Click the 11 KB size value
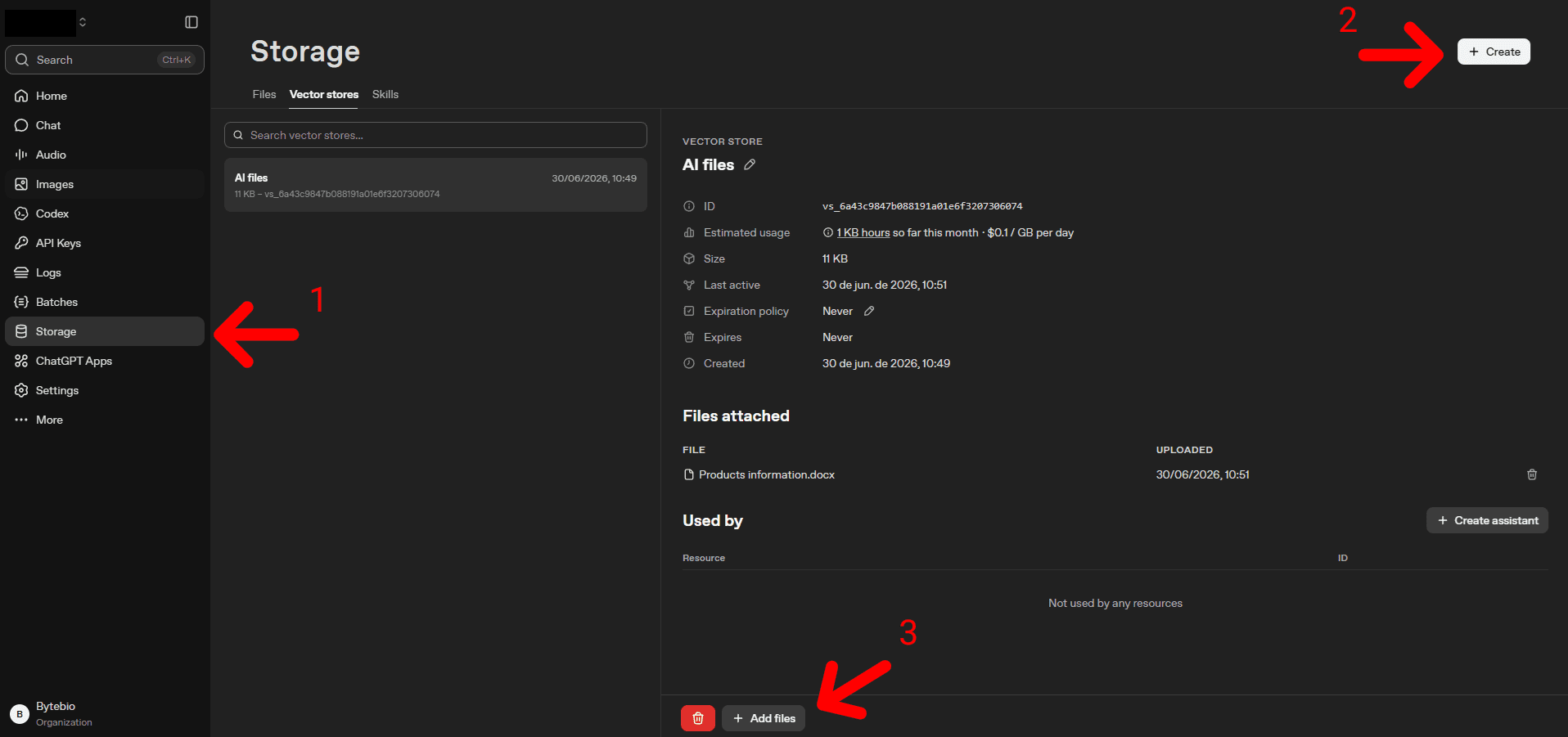This screenshot has height=737, width=1568. pyautogui.click(x=835, y=258)
